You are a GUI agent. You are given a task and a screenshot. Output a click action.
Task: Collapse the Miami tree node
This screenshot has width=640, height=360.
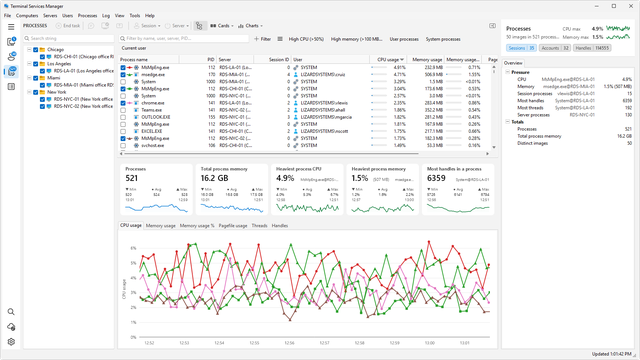(x=29, y=78)
